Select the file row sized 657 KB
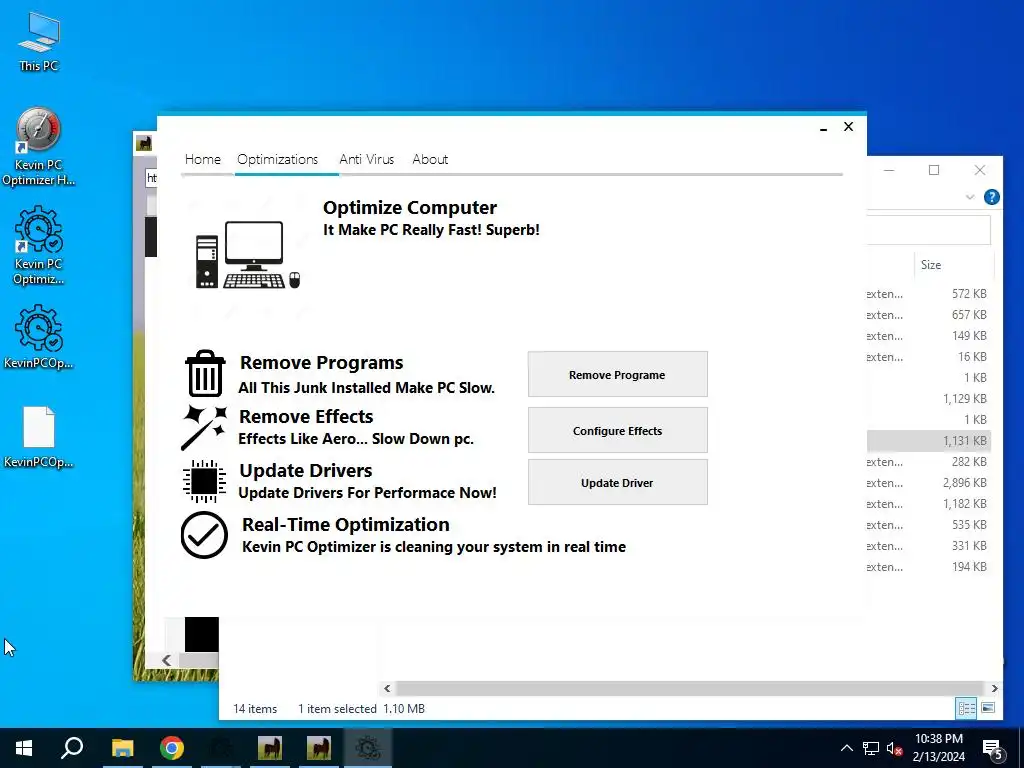Image resolution: width=1024 pixels, height=768 pixels. (928, 315)
